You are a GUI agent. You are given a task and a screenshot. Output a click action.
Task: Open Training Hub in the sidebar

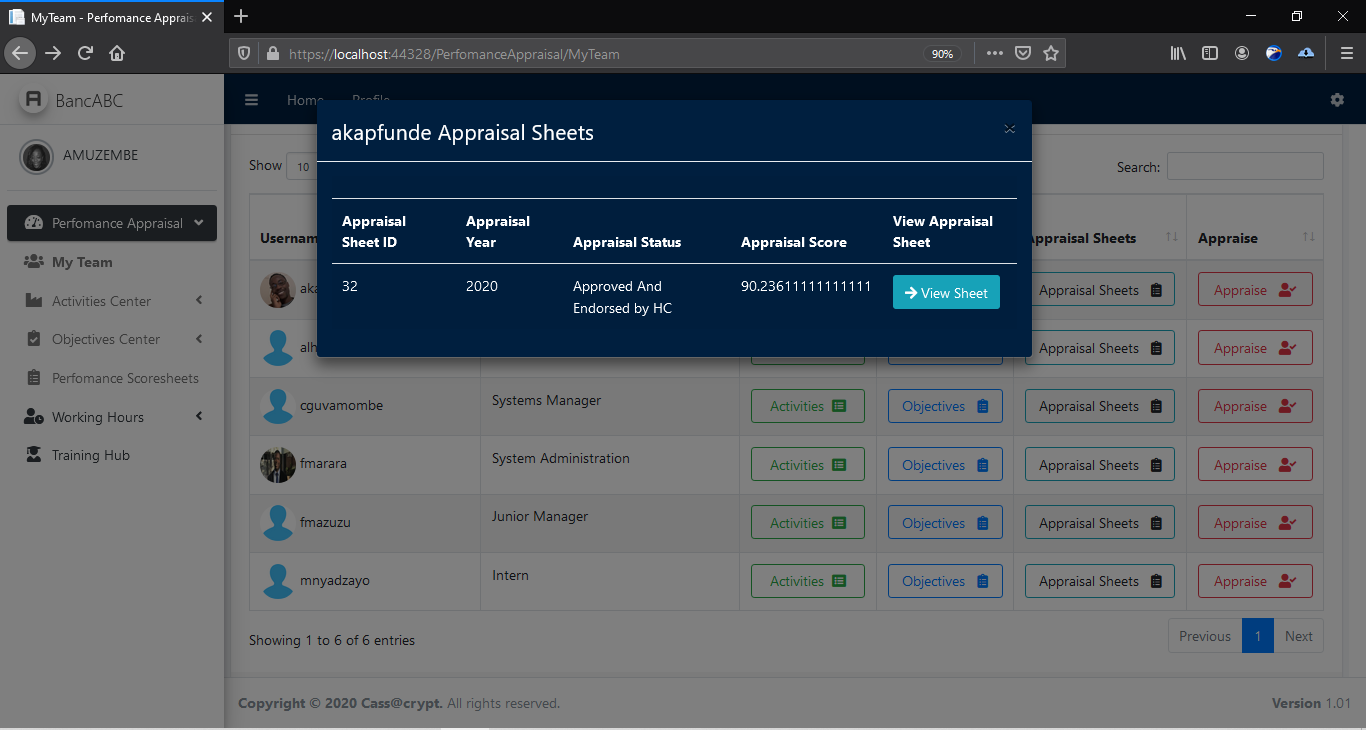click(x=91, y=455)
